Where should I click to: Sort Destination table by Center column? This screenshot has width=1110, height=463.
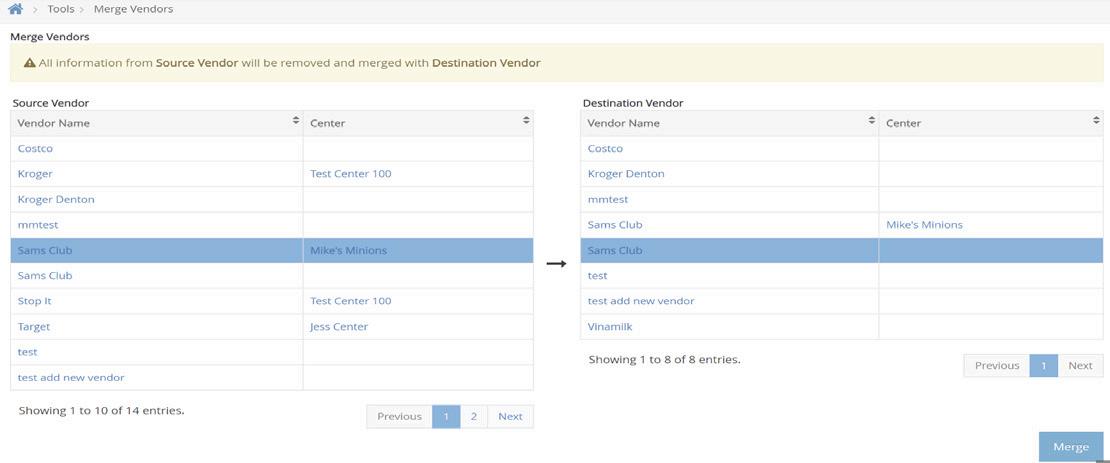(x=1096, y=121)
